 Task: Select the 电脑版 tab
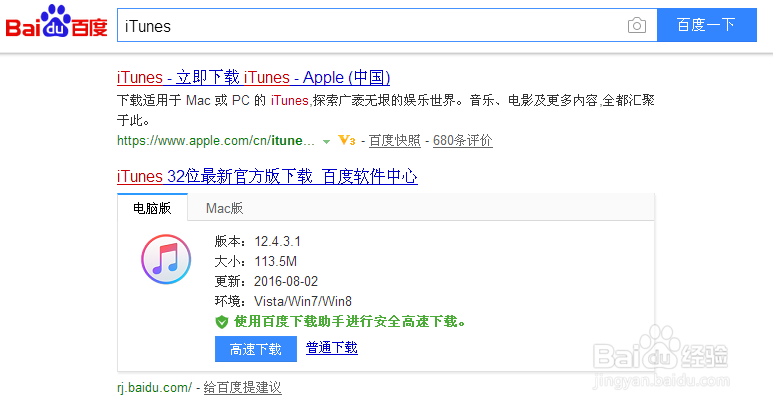point(152,207)
